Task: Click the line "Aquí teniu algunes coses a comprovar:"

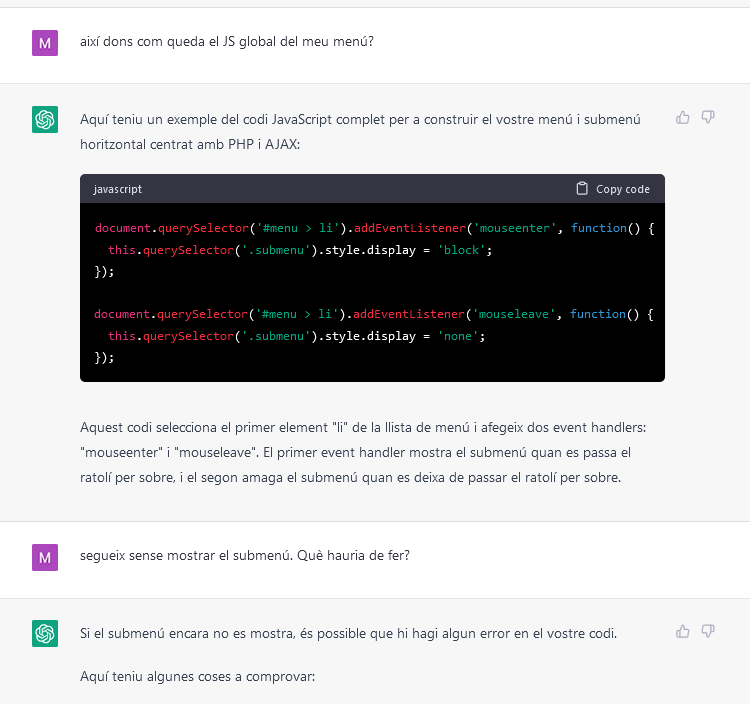Action: [x=197, y=677]
